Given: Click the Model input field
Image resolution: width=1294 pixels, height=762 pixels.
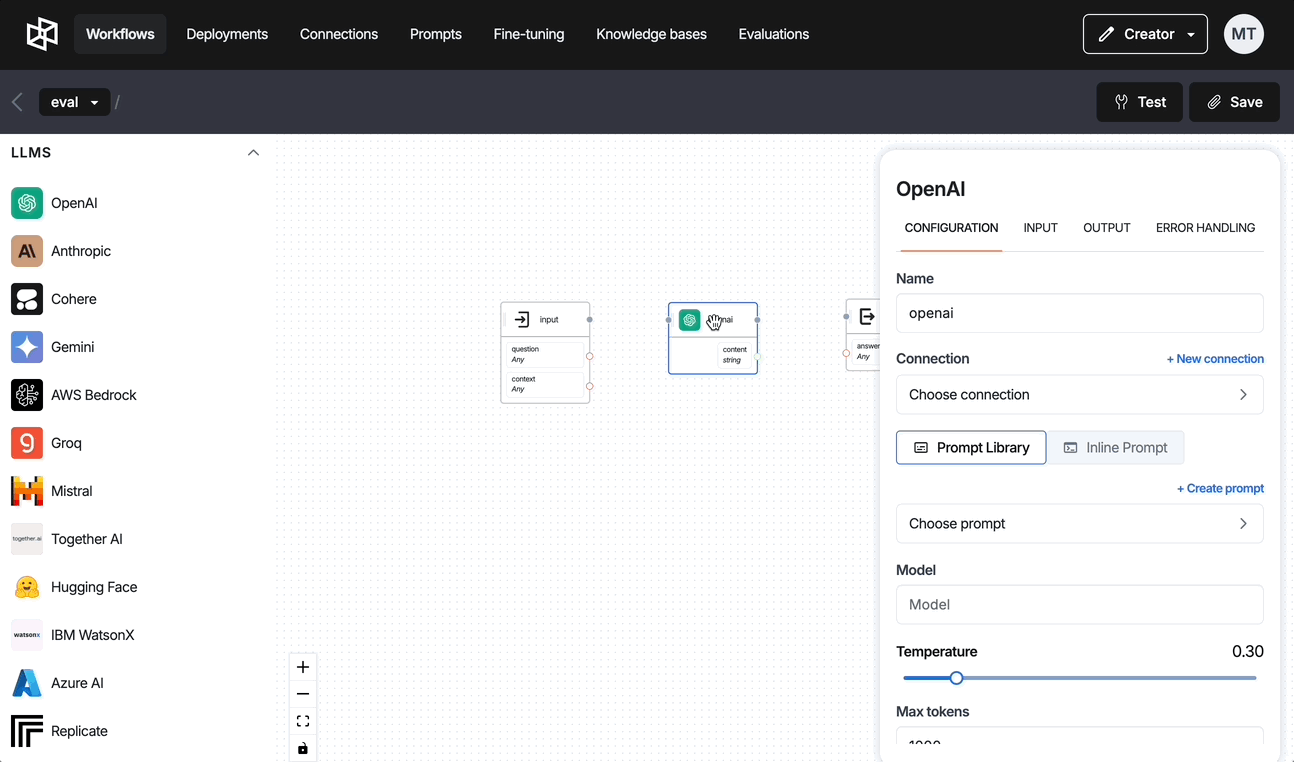Looking at the screenshot, I should pos(1079,605).
